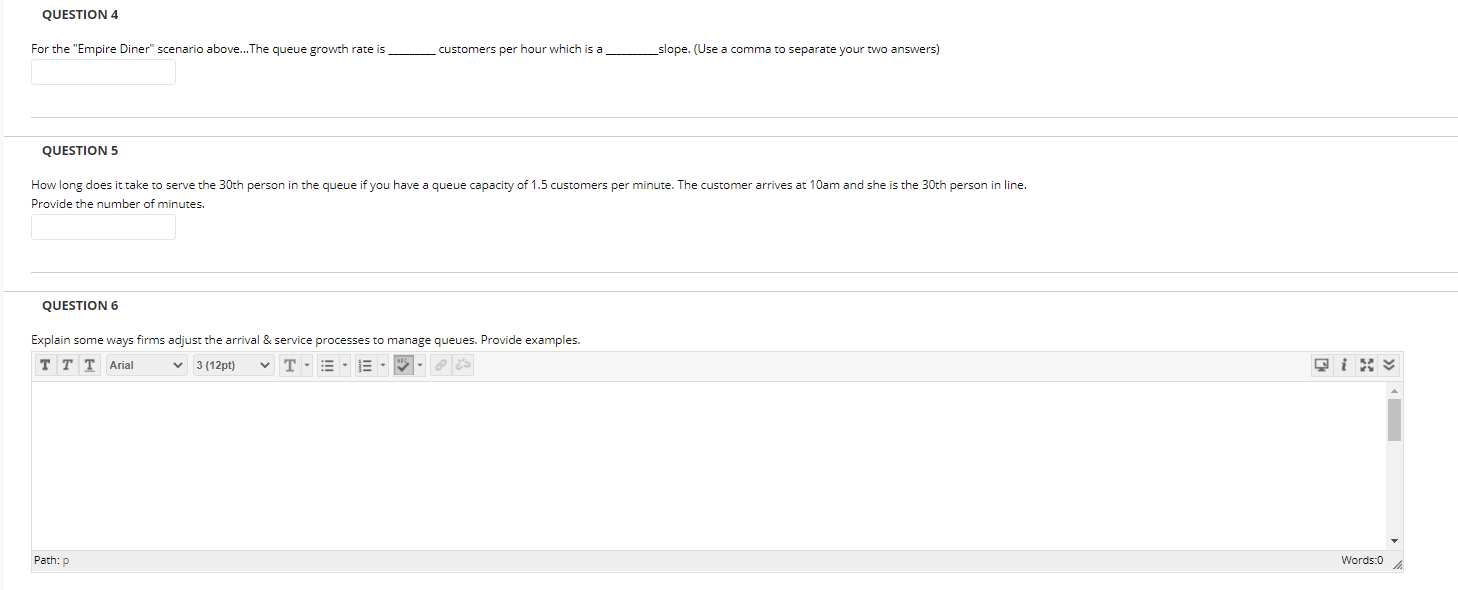This screenshot has width=1458, height=590.
Task: Open the preview monitor icon
Action: pos(1322,365)
